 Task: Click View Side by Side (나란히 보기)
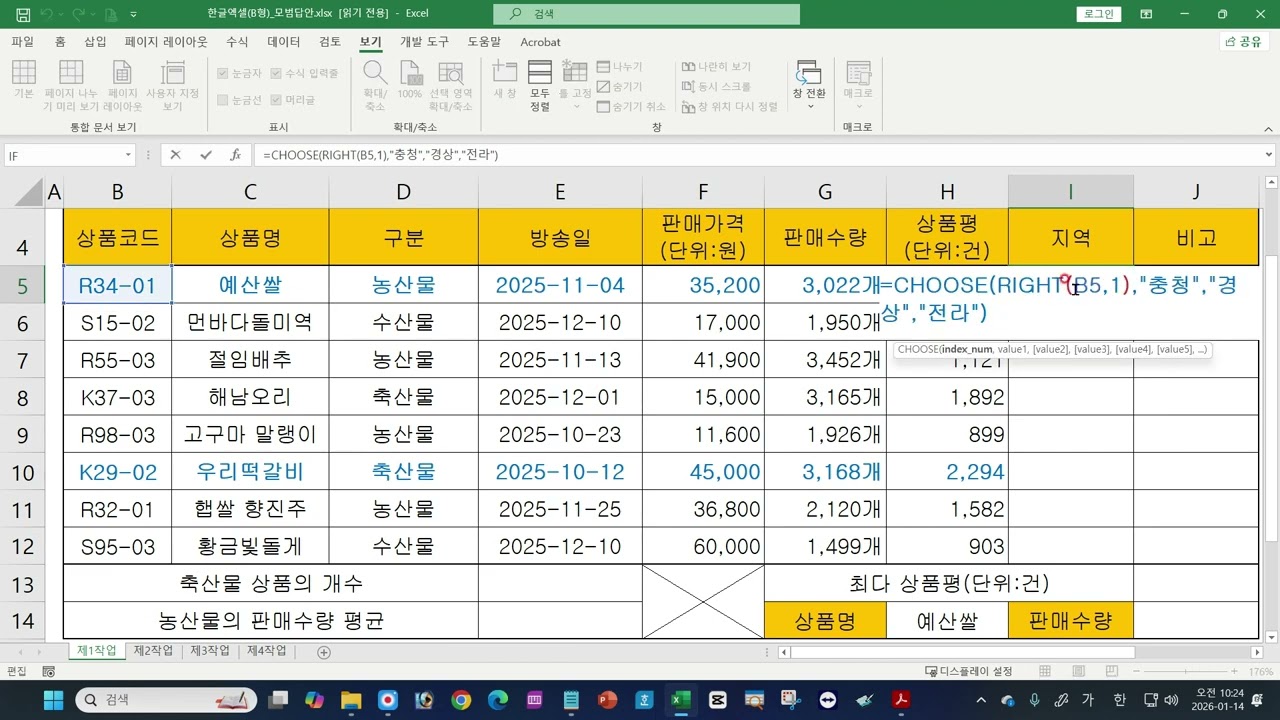[x=716, y=67]
